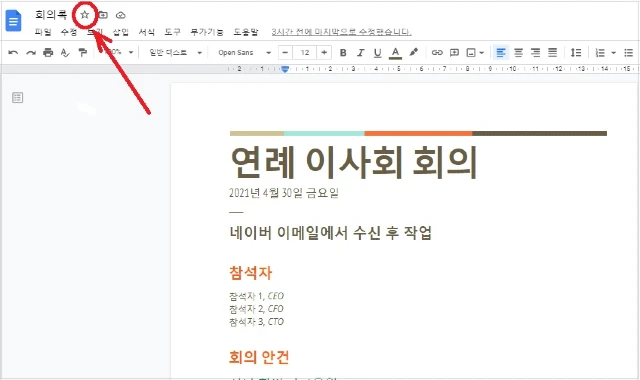Run spelling and grammar check
Screen dimensions: 640x380
tap(65, 53)
